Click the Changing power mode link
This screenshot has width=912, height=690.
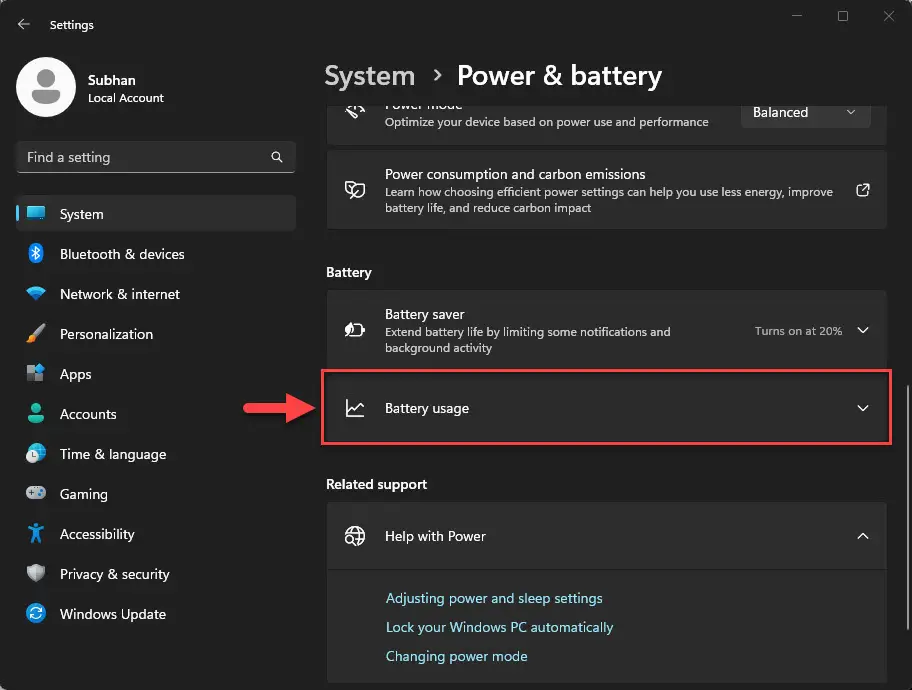coord(456,656)
